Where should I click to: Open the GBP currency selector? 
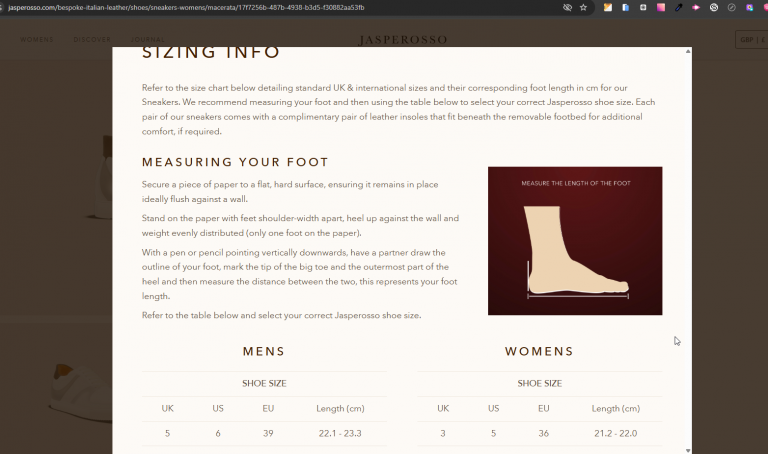click(752, 40)
